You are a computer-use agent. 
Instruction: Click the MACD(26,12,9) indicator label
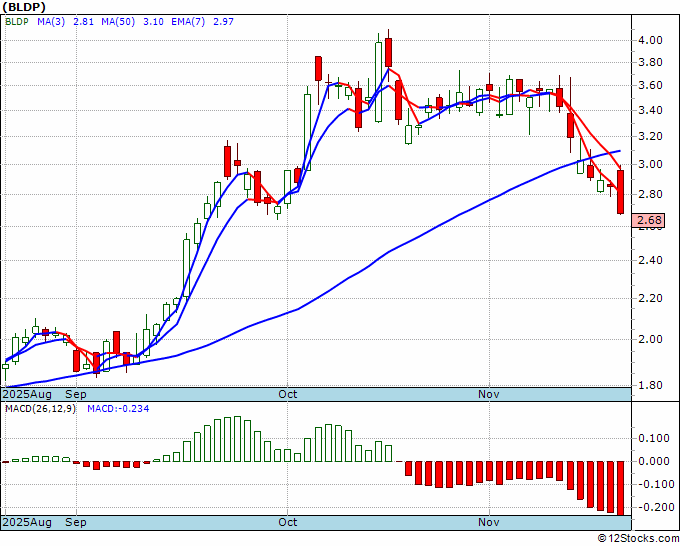pyautogui.click(x=40, y=409)
